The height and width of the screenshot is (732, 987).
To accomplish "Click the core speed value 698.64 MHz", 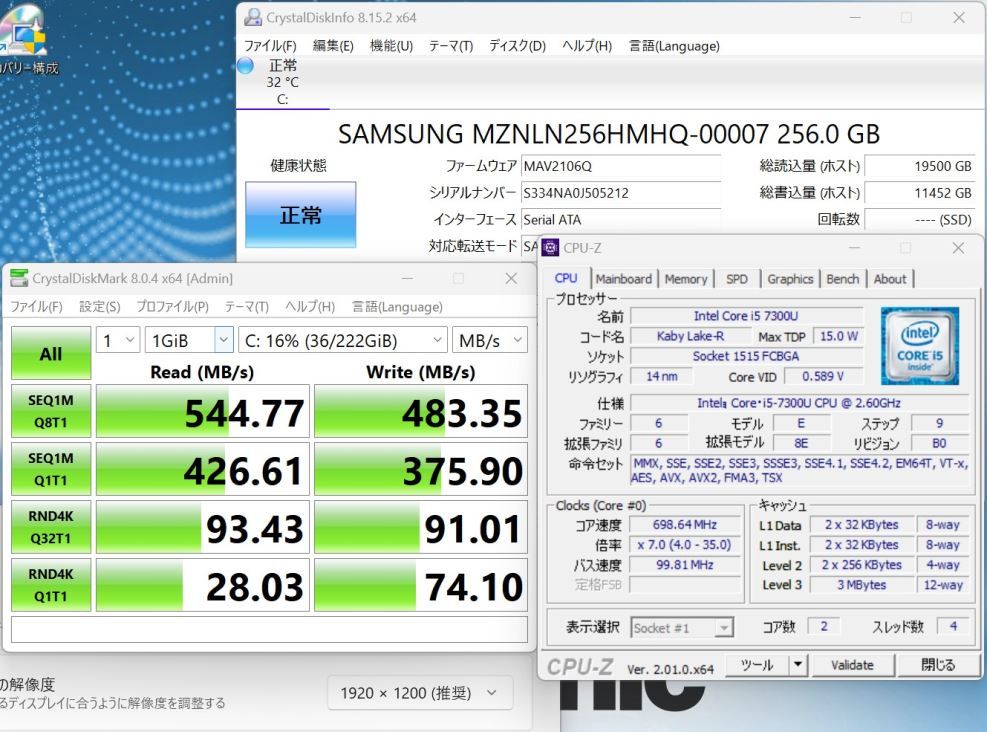I will point(685,524).
